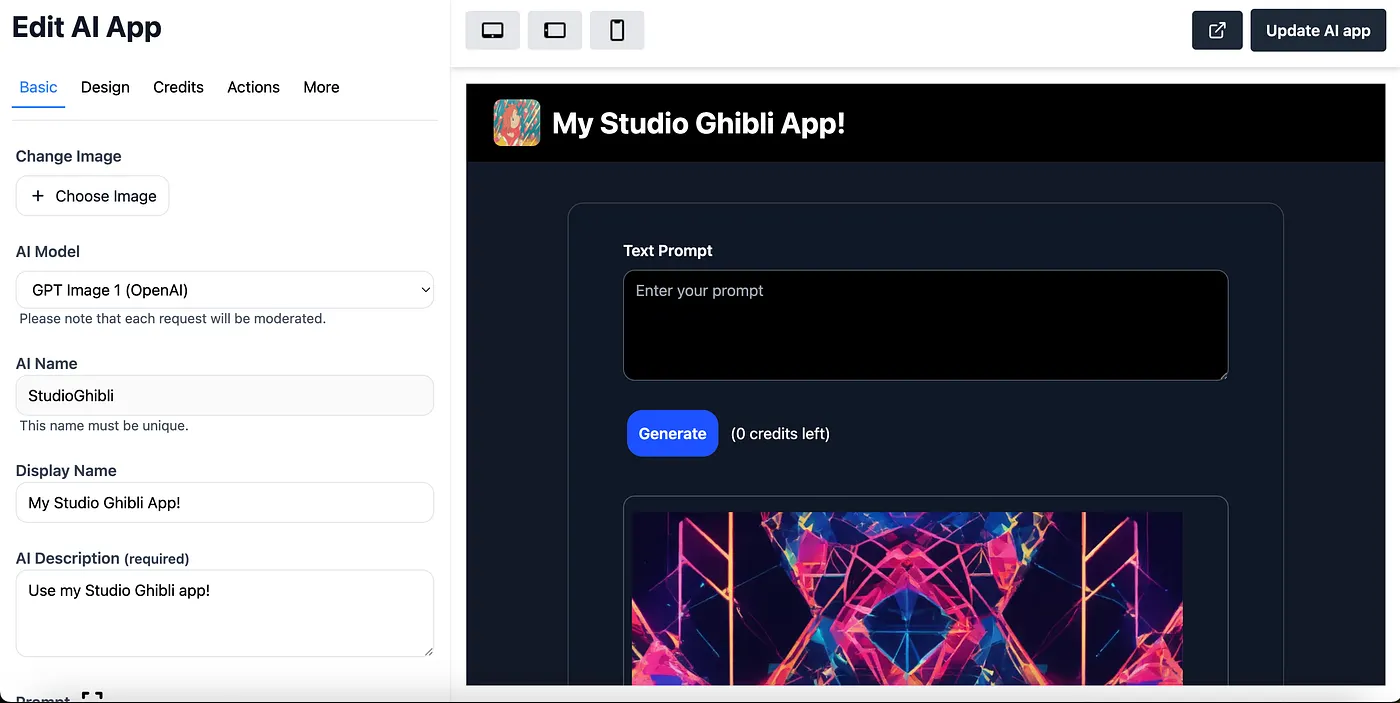Switch to tablet preview icon
The image size is (1400, 703).
555,30
